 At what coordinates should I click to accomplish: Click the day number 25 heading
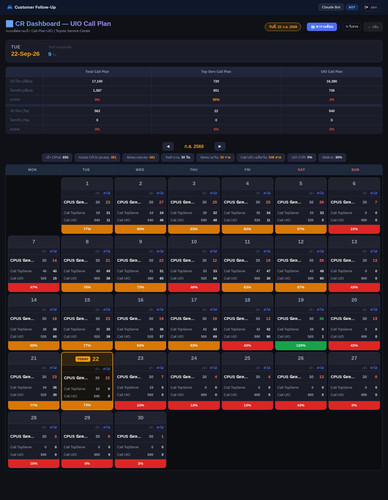pos(247,358)
